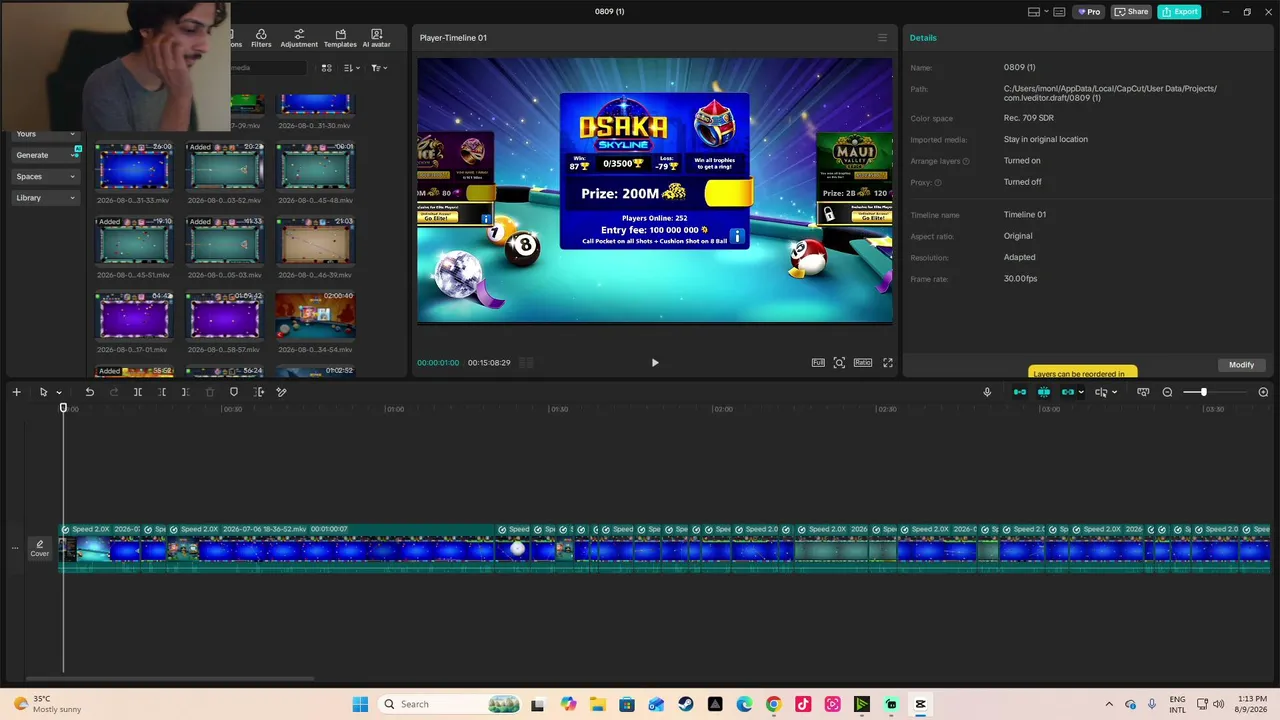Open the preview aspect ratio option
The height and width of the screenshot is (720, 1280).
tap(862, 363)
